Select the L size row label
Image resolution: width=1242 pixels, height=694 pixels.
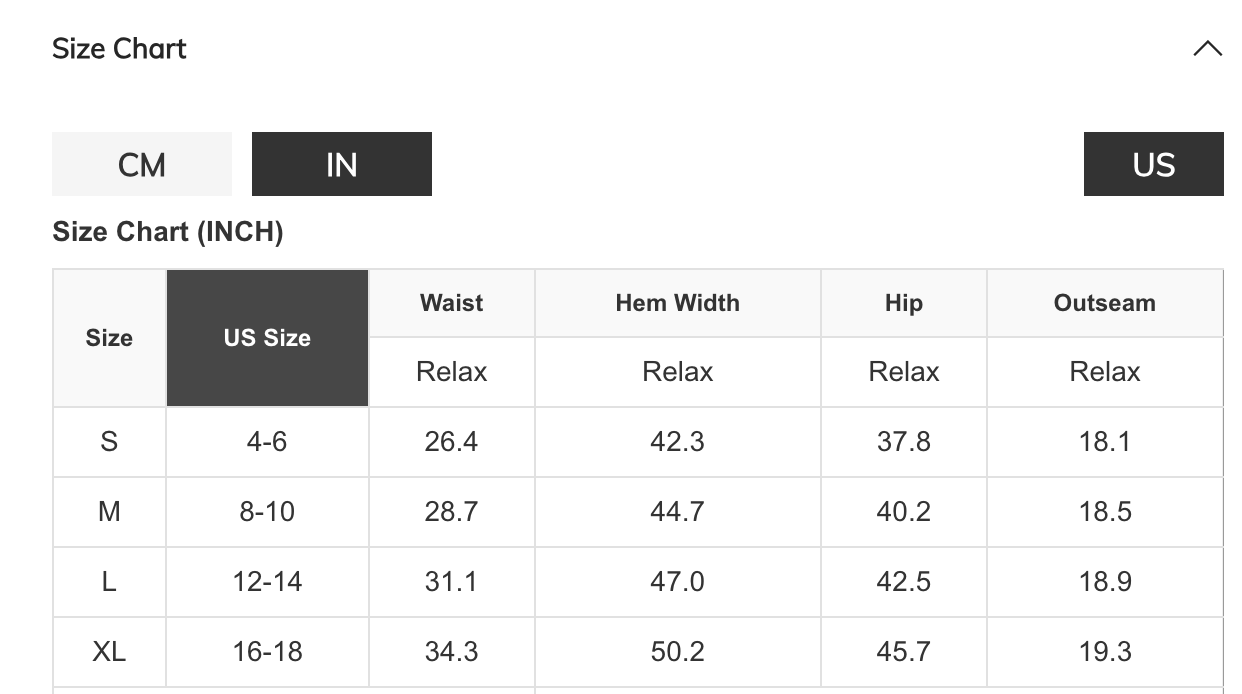(x=109, y=582)
